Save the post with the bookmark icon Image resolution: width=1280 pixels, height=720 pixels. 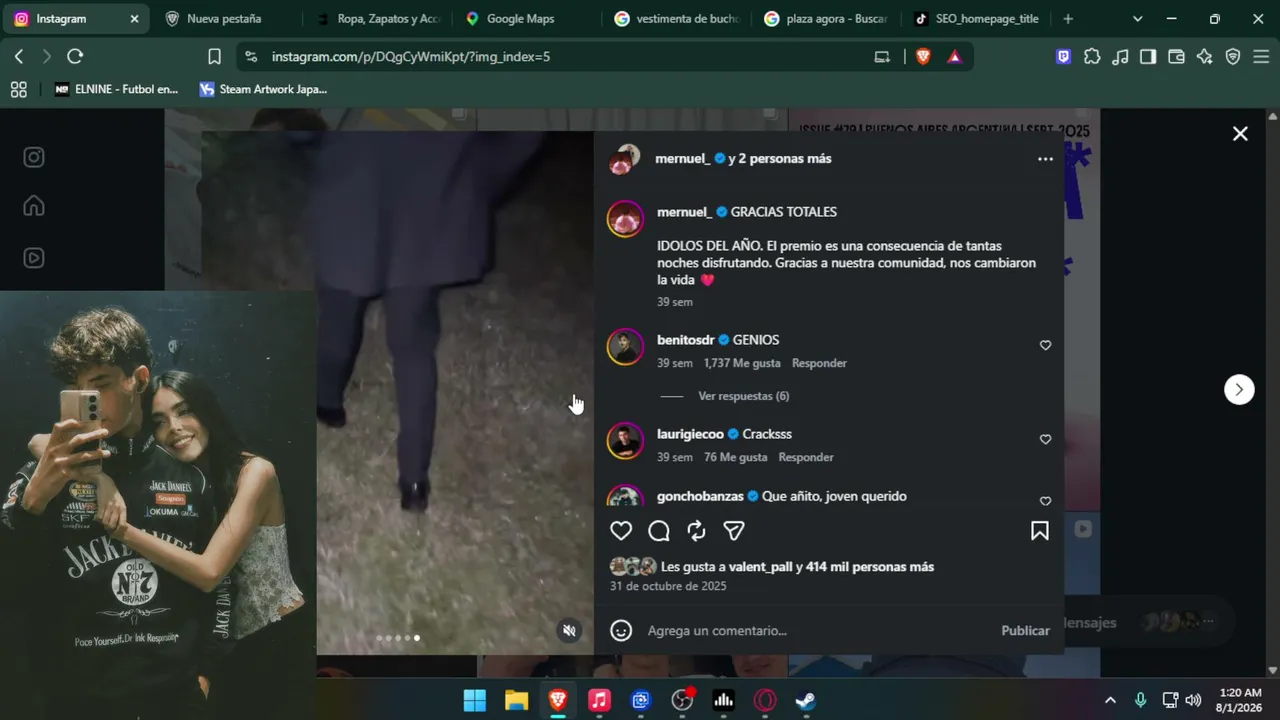coord(1040,531)
